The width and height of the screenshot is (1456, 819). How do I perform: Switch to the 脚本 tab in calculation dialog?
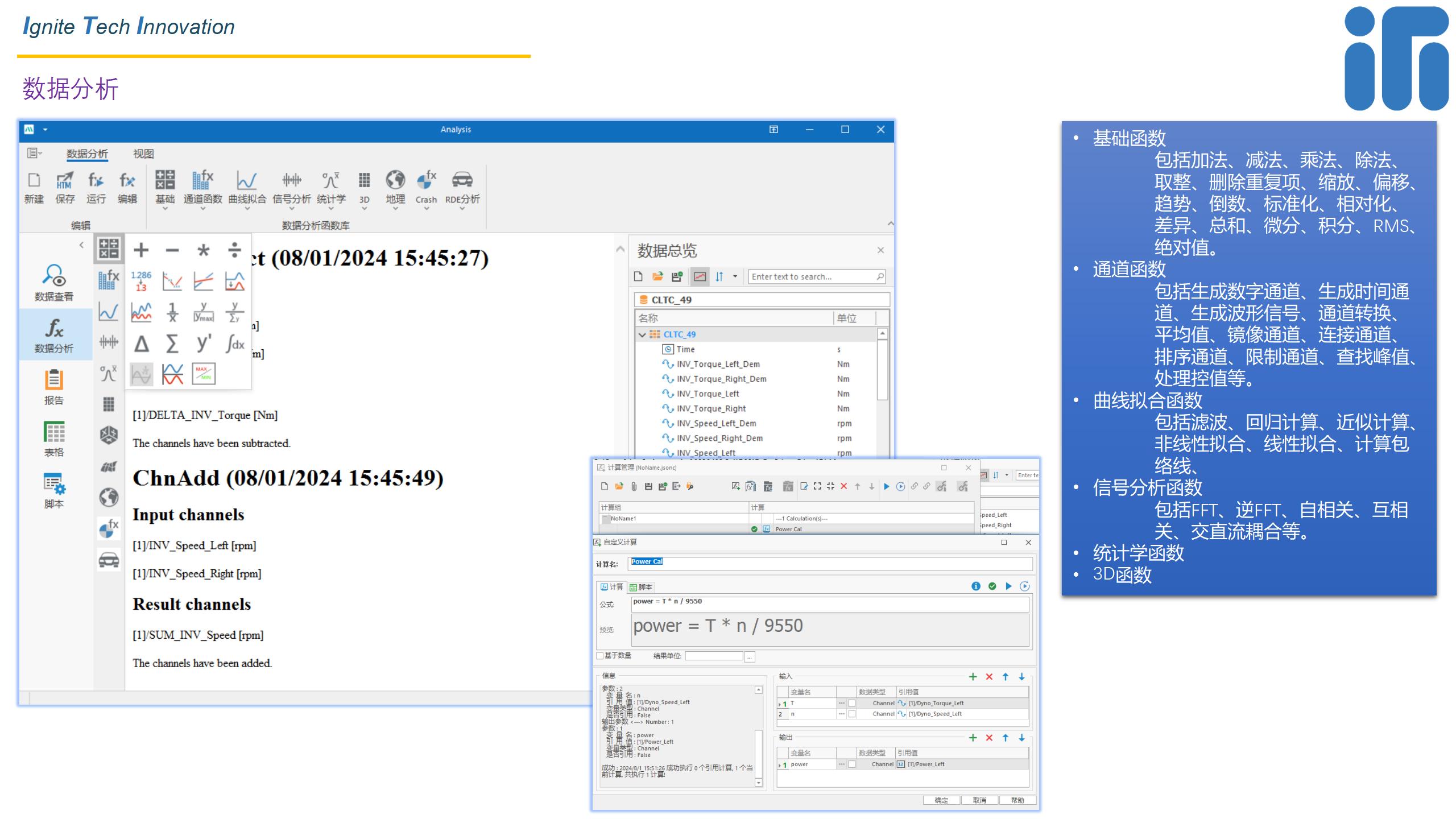click(641, 587)
